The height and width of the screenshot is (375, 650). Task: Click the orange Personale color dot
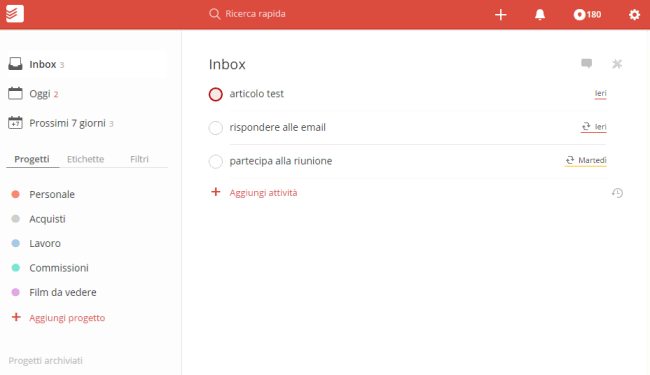coord(15,194)
